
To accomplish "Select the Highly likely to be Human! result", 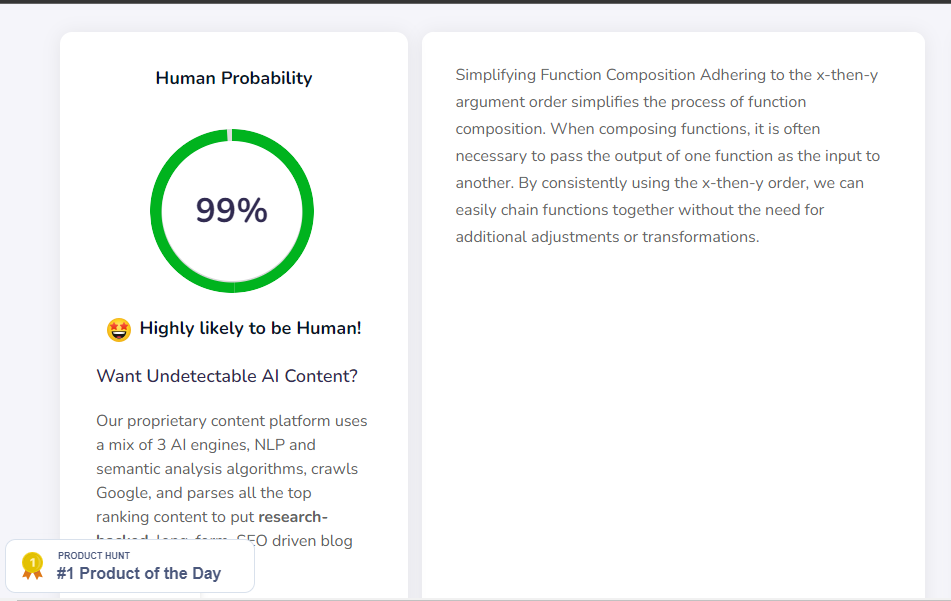I will pyautogui.click(x=250, y=328).
